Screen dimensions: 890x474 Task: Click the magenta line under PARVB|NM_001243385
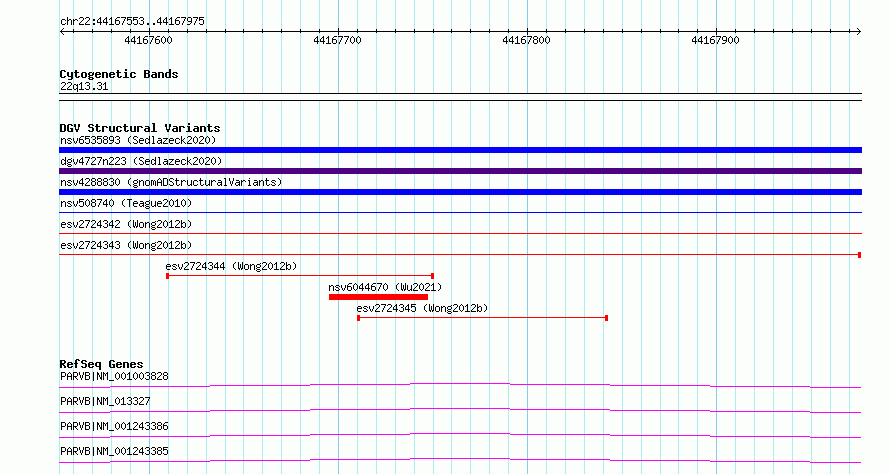click(460, 460)
